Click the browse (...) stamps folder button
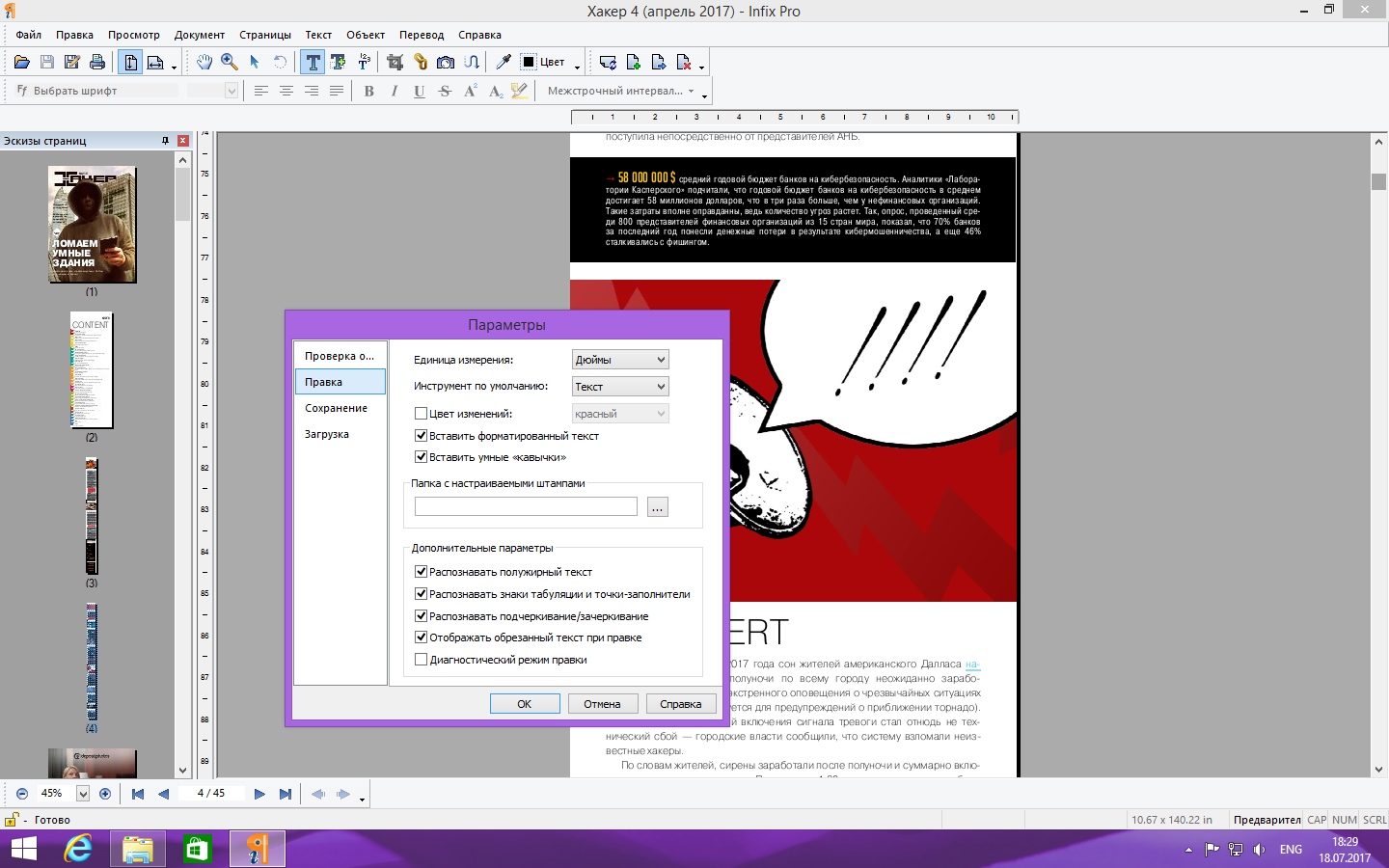This screenshot has height=868, width=1389. click(x=658, y=507)
